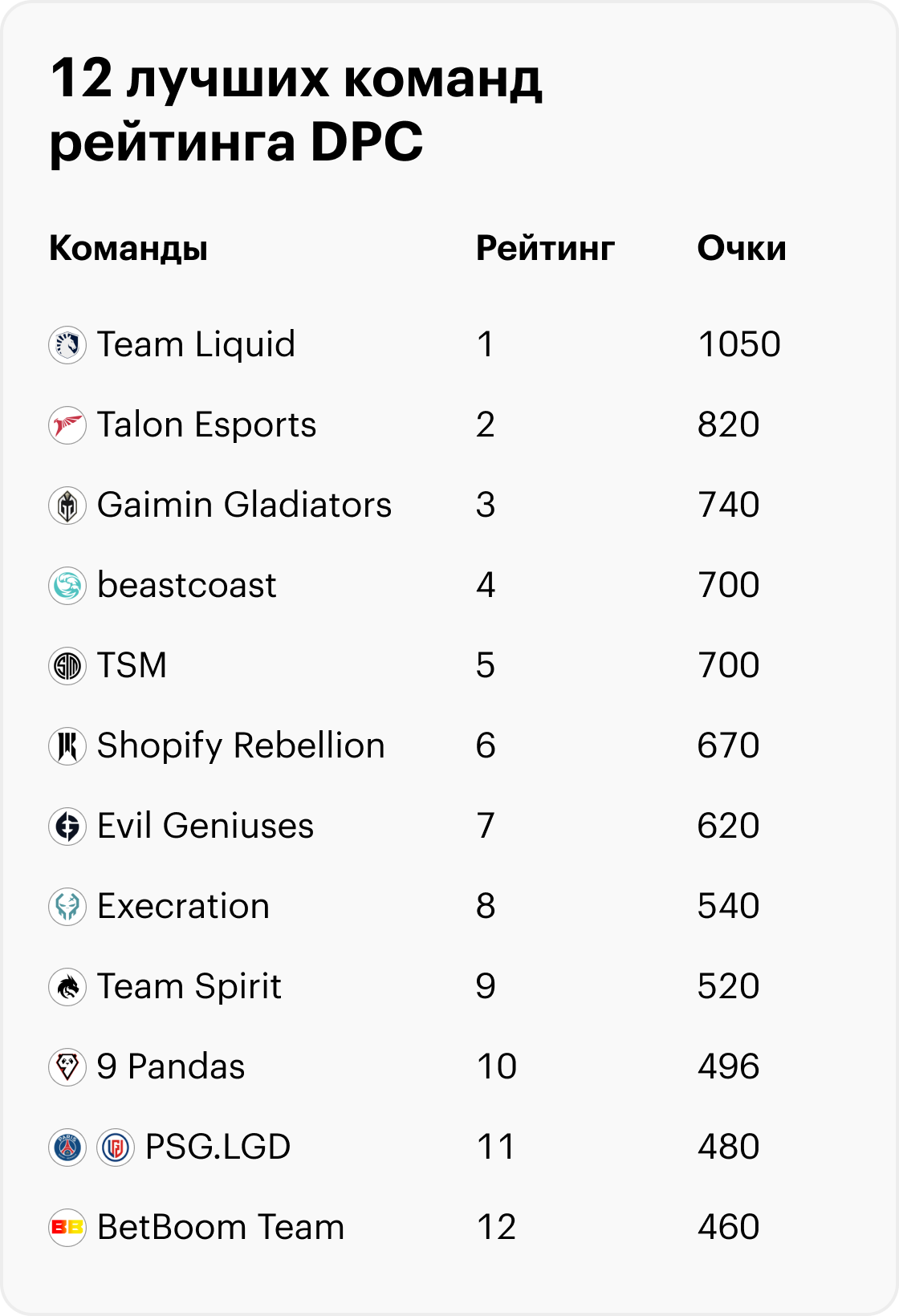Click the PSG Paris crest icon

[x=67, y=1147]
